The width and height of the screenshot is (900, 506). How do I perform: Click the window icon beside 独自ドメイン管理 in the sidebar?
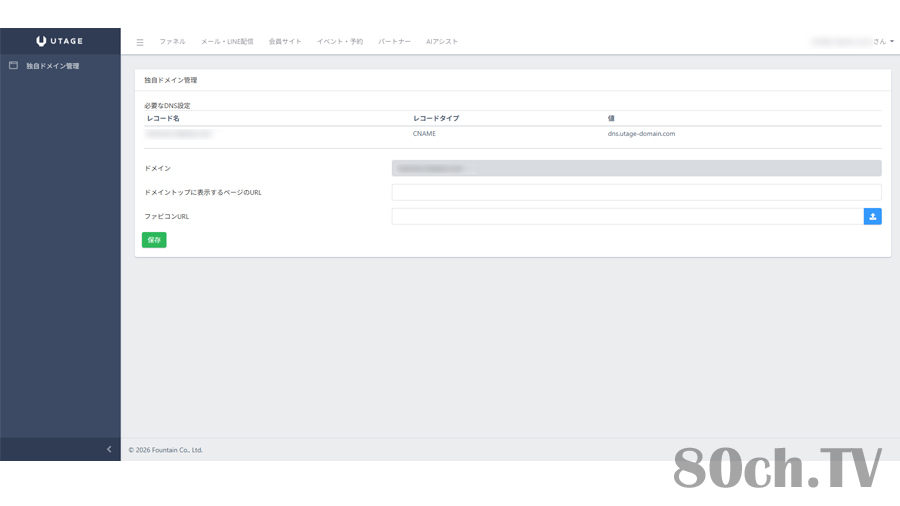pos(14,66)
